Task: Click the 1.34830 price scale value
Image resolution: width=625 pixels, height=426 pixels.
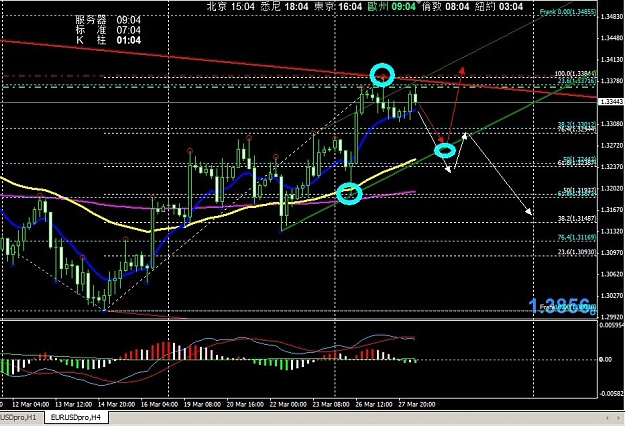Action: pyautogui.click(x=612, y=17)
